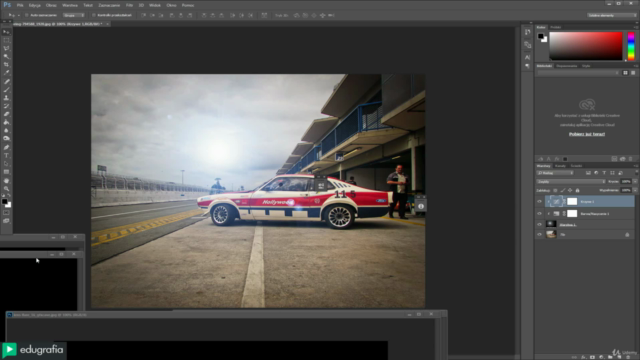Hide the Tło background layer
The height and width of the screenshot is (360, 640).
pyautogui.click(x=539, y=235)
